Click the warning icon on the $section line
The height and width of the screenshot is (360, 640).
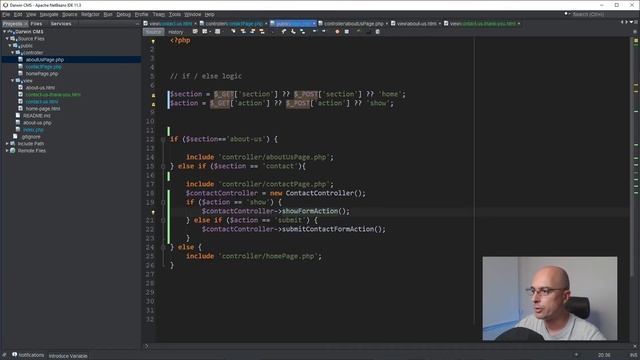pos(153,95)
